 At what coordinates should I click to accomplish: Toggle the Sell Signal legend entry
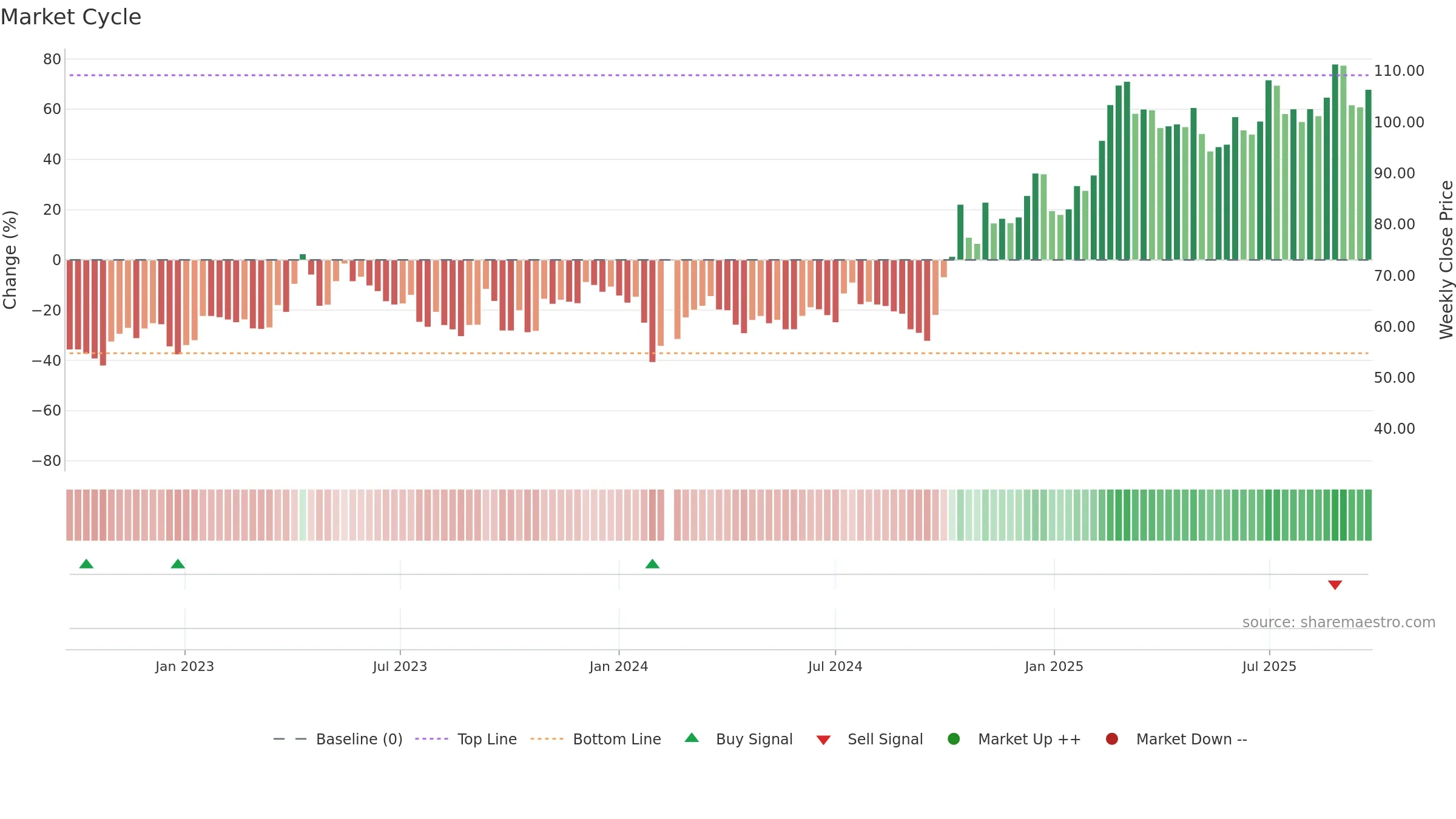[869, 739]
